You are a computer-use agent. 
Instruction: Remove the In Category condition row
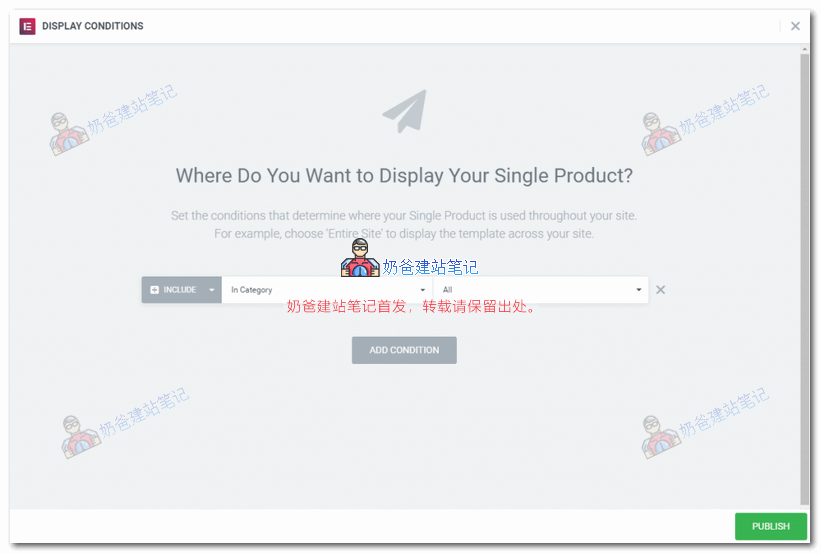pos(660,290)
